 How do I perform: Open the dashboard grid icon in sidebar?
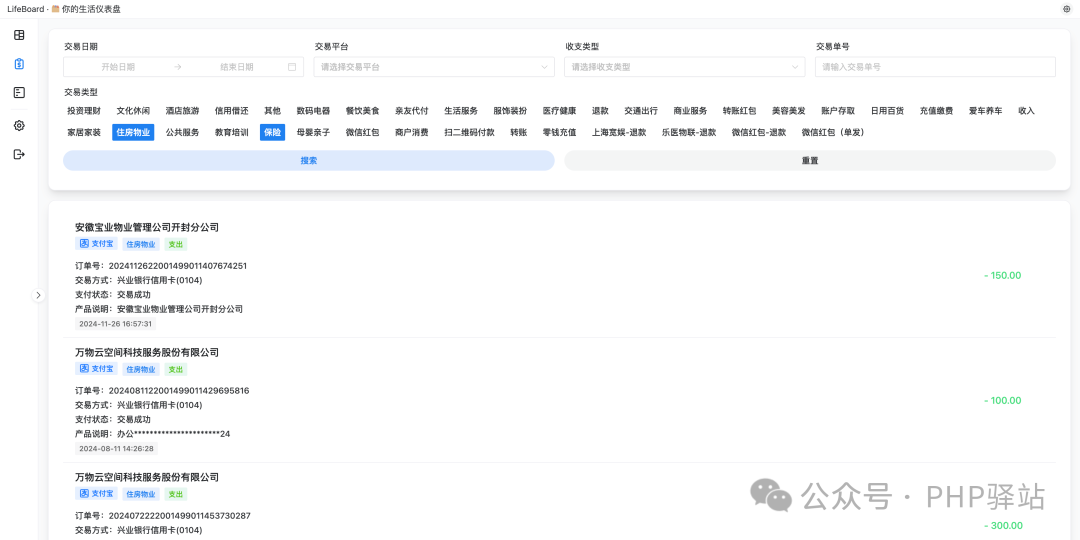tap(19, 35)
